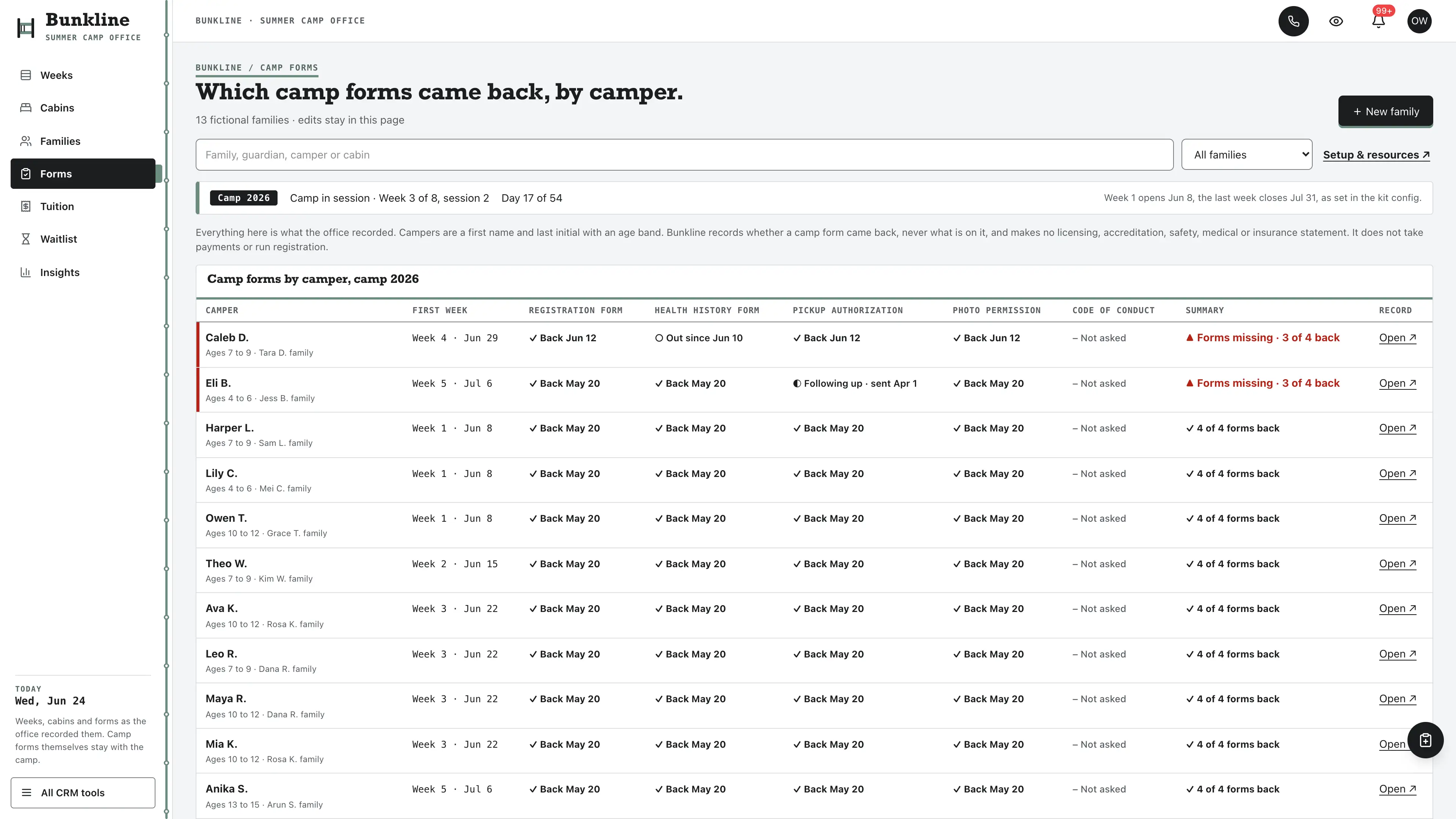Open Eli B.'s record link
This screenshot has height=819, width=1456.
1397,383
